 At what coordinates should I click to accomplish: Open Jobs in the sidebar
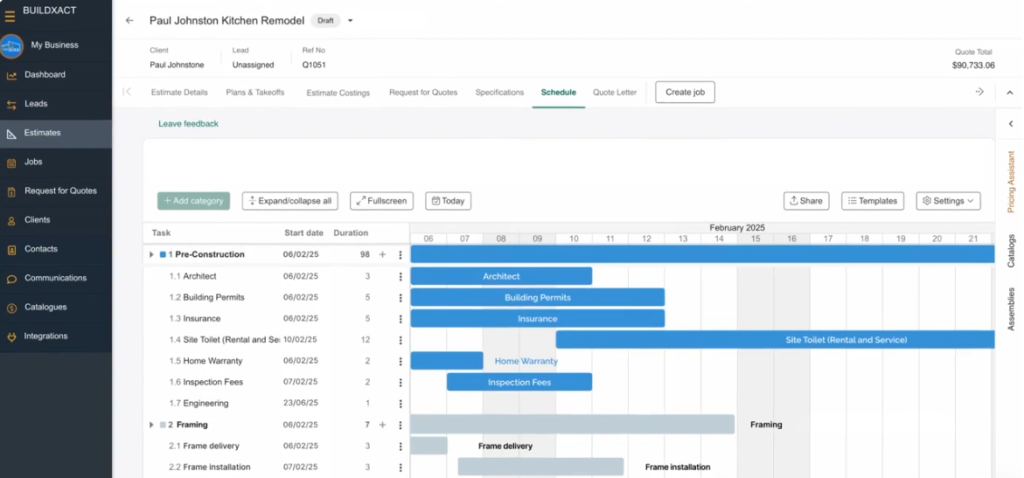(56, 162)
